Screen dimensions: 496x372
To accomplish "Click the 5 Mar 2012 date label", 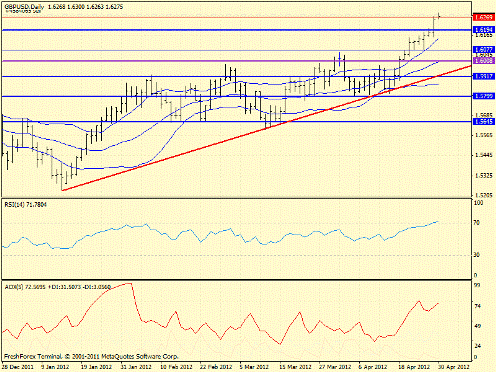I will pyautogui.click(x=254, y=367).
